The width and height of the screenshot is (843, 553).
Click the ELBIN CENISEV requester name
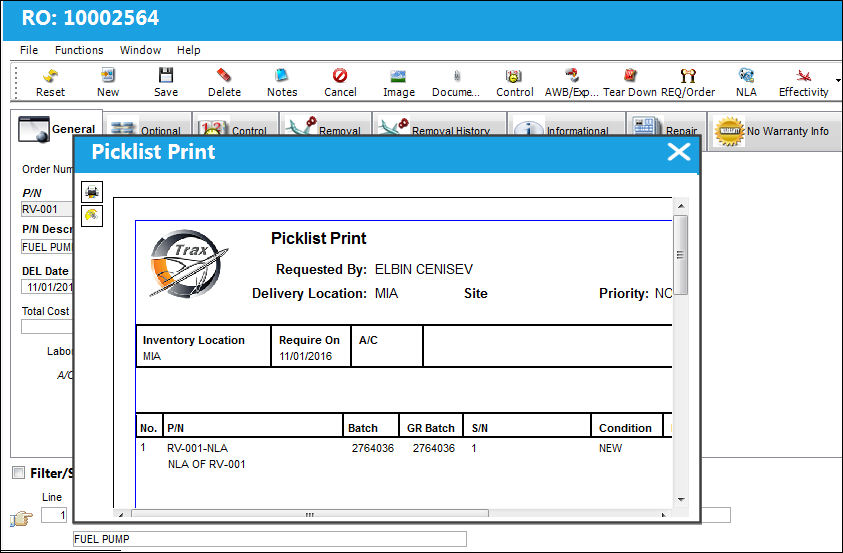coord(424,269)
